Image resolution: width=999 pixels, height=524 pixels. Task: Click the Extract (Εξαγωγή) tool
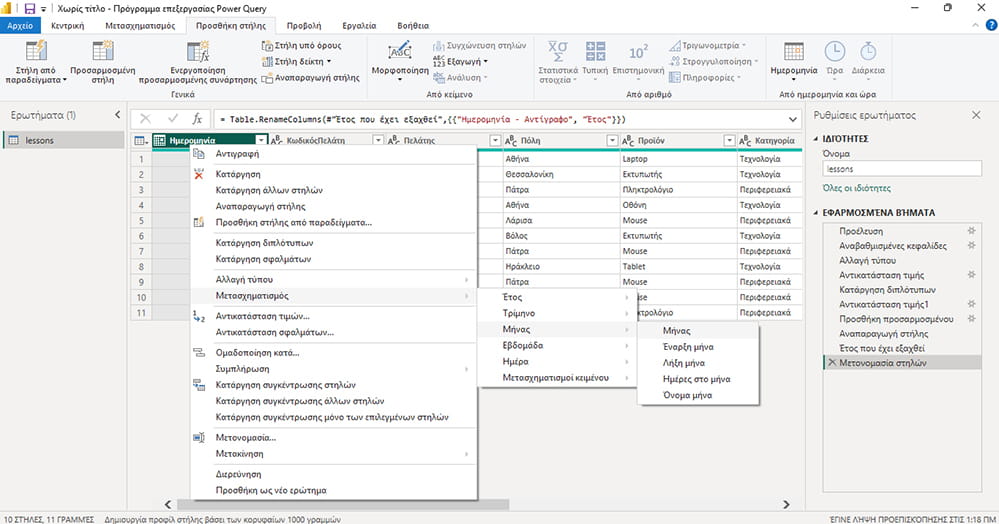[x=460, y=62]
